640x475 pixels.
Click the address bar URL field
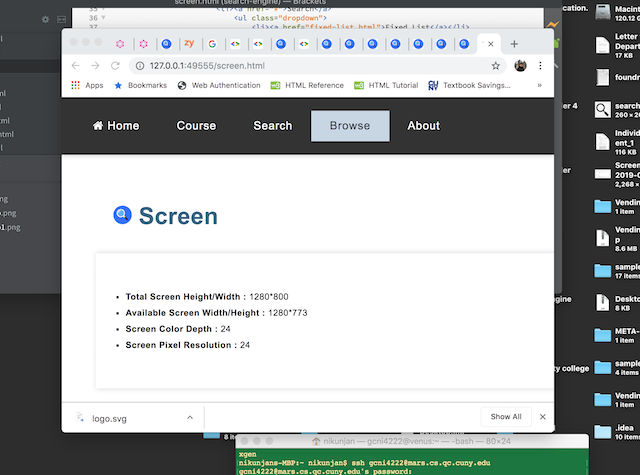point(300,65)
